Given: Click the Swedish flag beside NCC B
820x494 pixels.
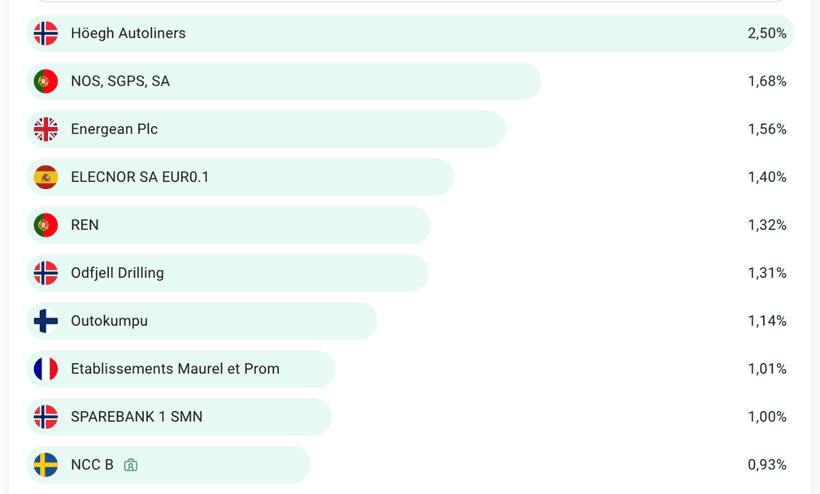Looking at the screenshot, I should point(46,465).
